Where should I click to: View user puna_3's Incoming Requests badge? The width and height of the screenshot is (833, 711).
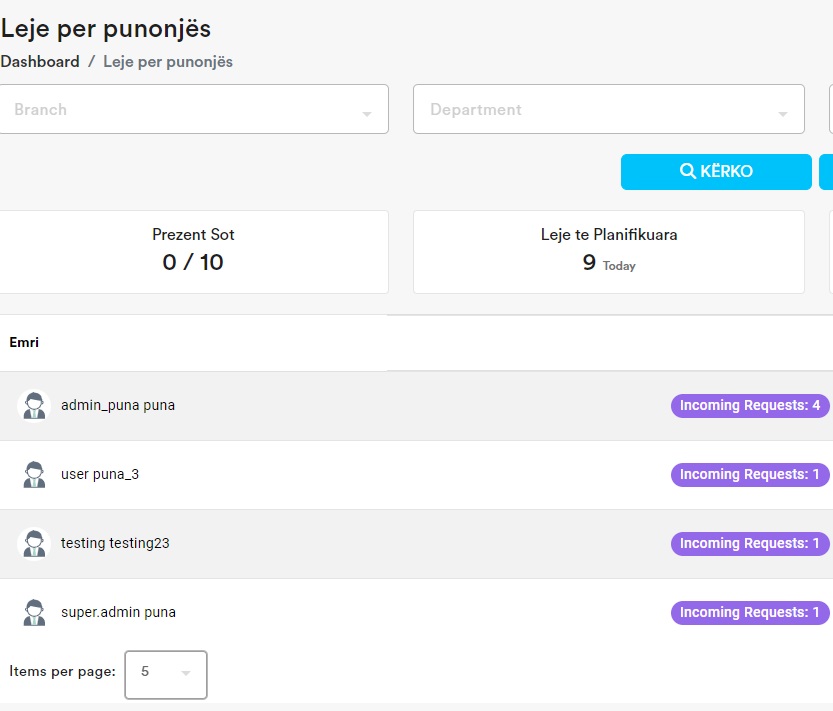[x=750, y=475]
